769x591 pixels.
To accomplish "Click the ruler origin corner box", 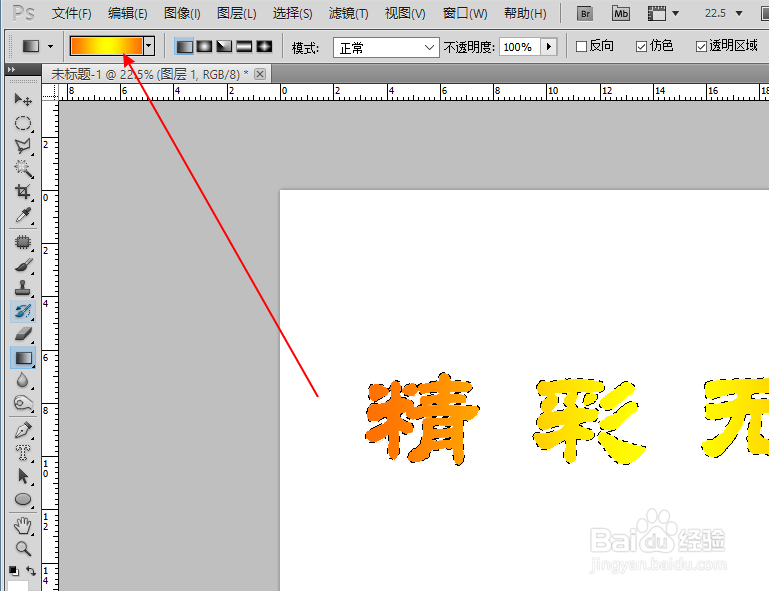I will [x=50, y=92].
